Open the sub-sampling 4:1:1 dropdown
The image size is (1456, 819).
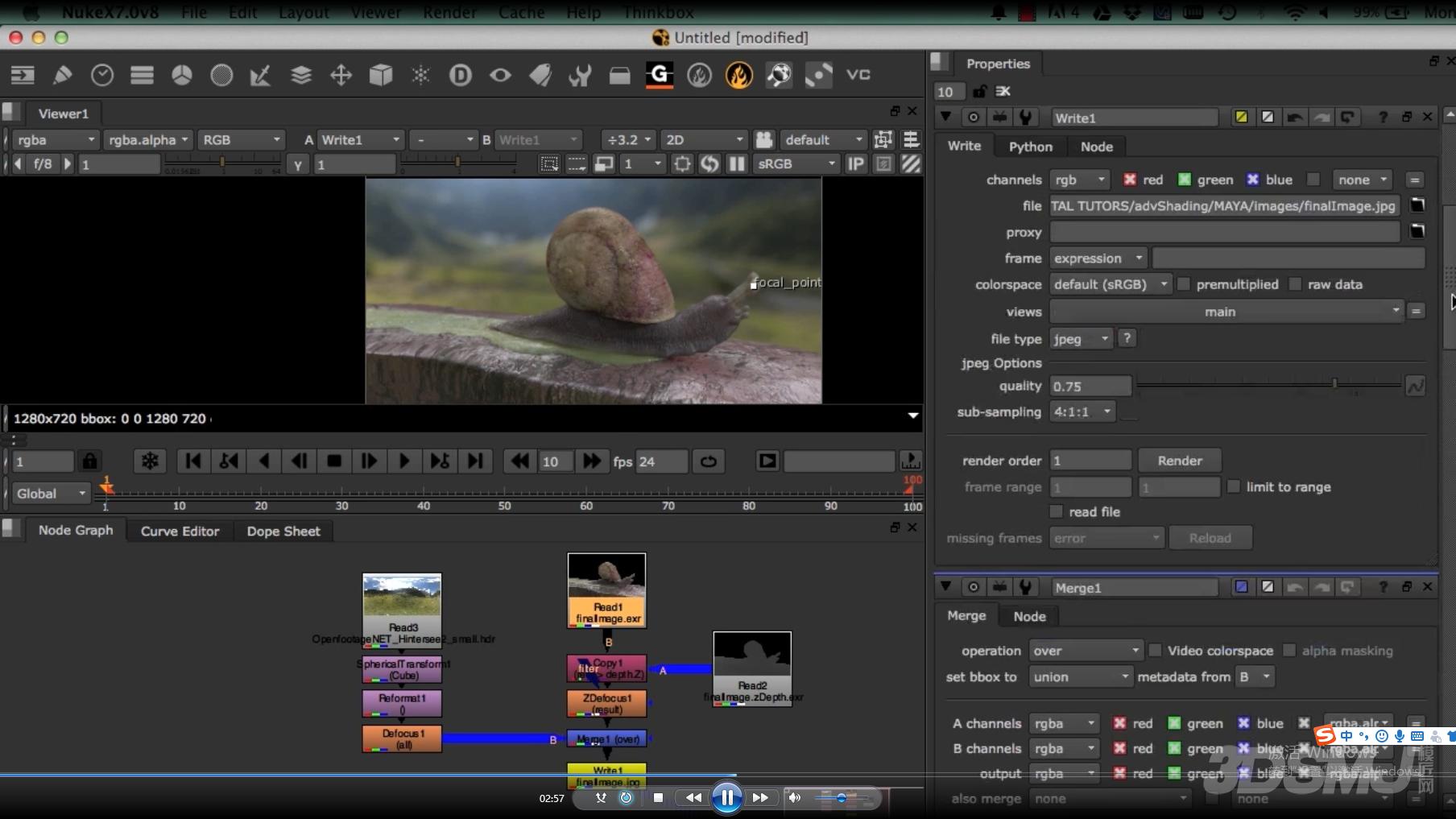pyautogui.click(x=1082, y=412)
